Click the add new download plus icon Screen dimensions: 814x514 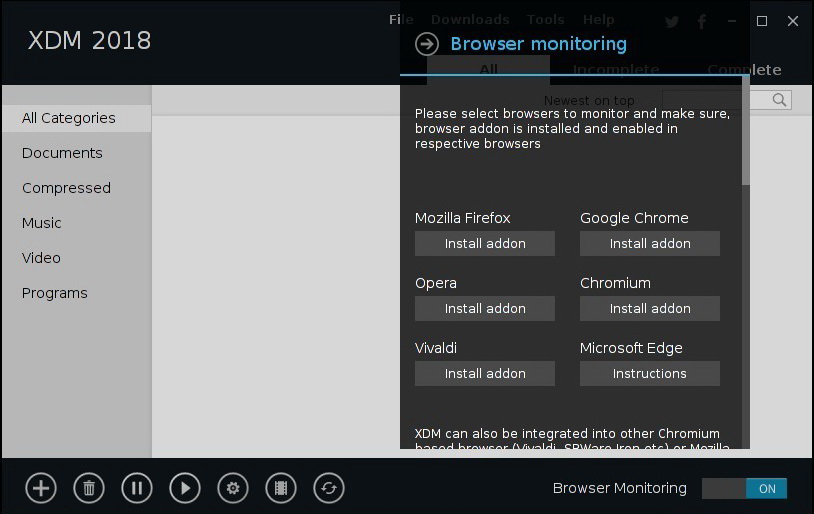pyautogui.click(x=41, y=488)
